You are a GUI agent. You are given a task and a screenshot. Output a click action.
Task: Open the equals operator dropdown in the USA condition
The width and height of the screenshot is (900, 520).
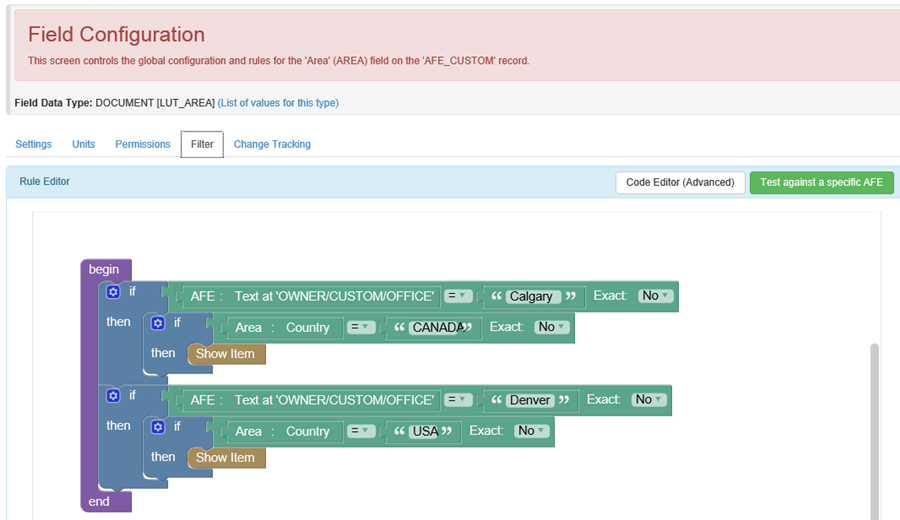361,431
